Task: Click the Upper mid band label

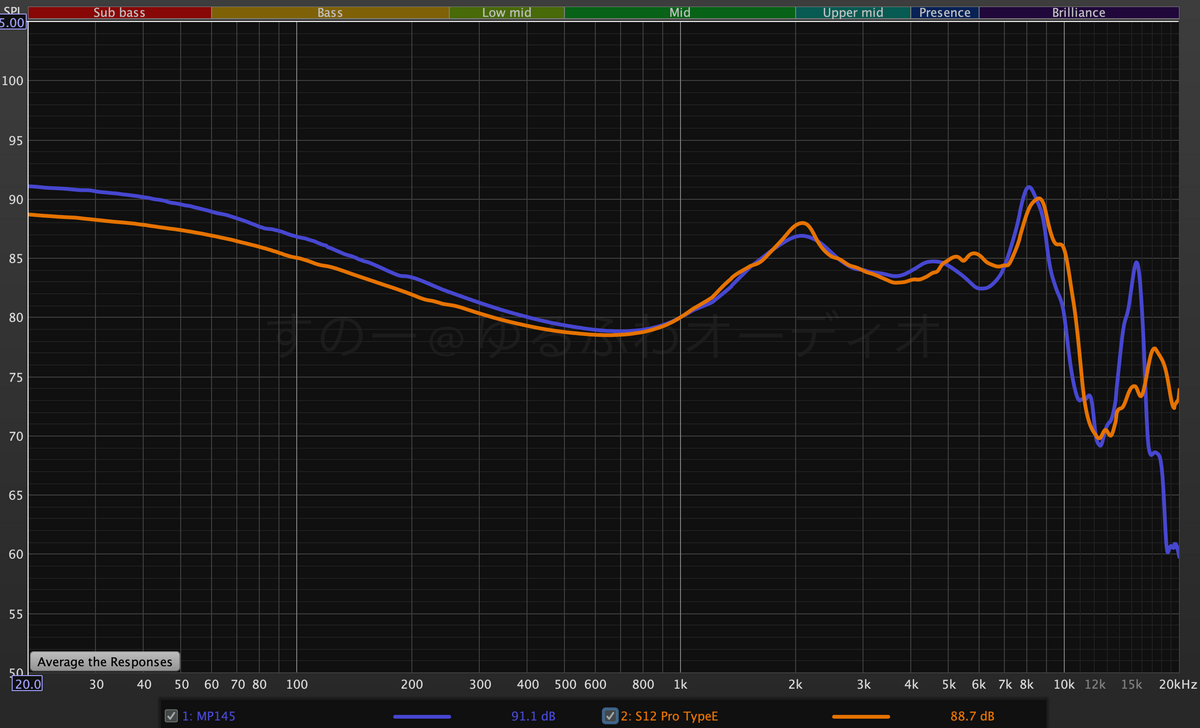Action: click(853, 13)
